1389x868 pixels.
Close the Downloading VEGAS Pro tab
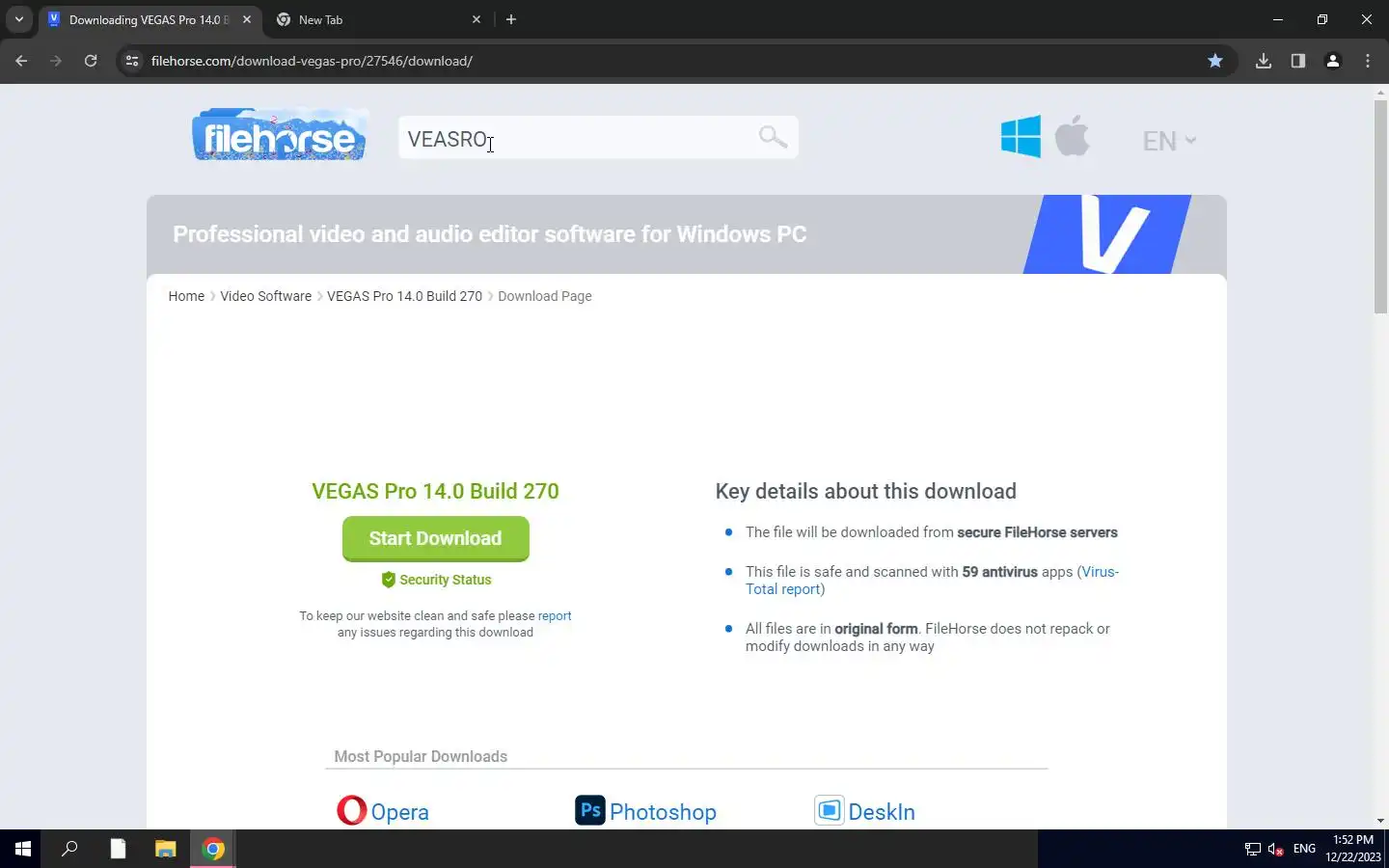pyautogui.click(x=247, y=19)
